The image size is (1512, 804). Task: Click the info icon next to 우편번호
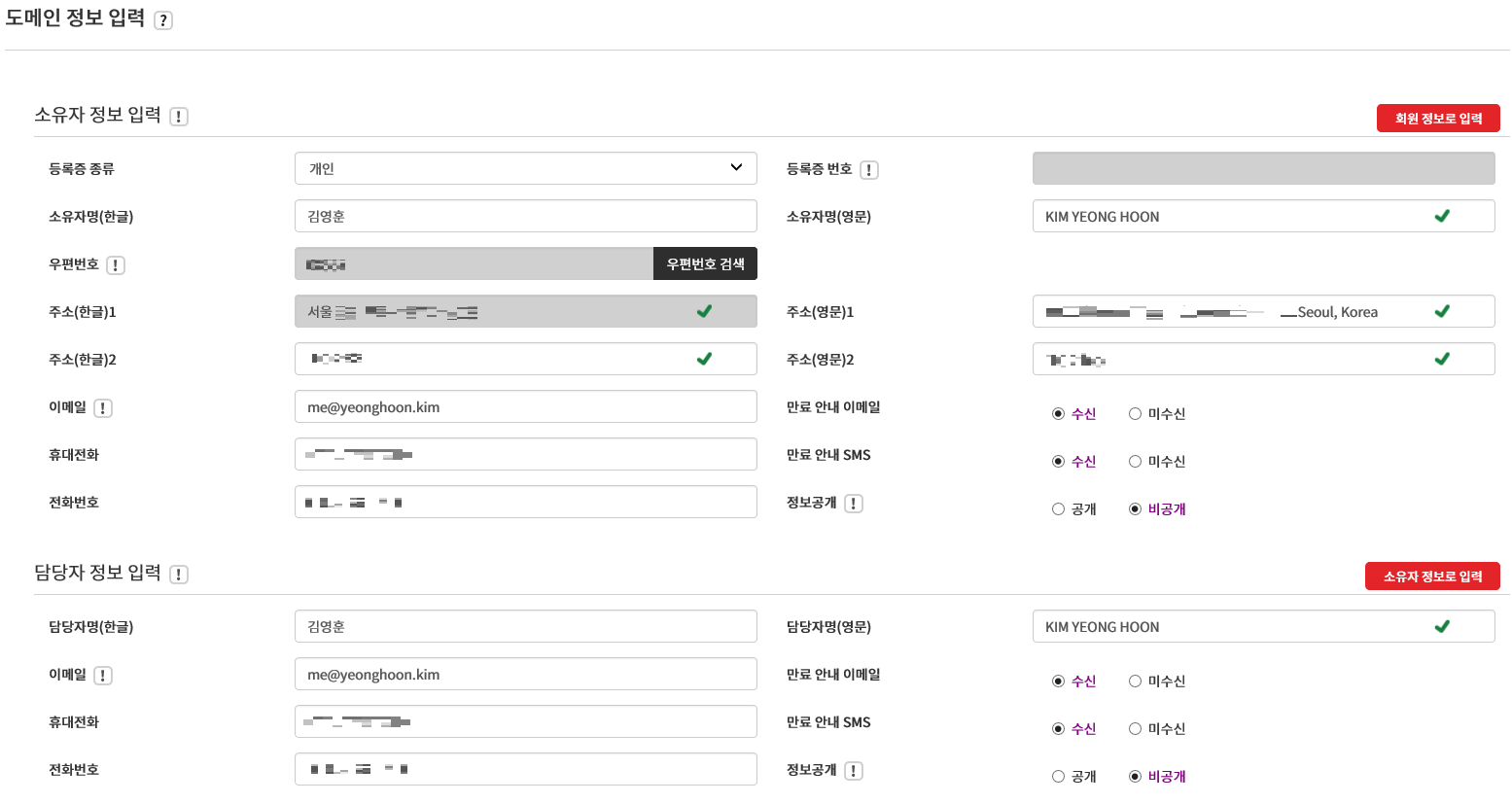[116, 265]
